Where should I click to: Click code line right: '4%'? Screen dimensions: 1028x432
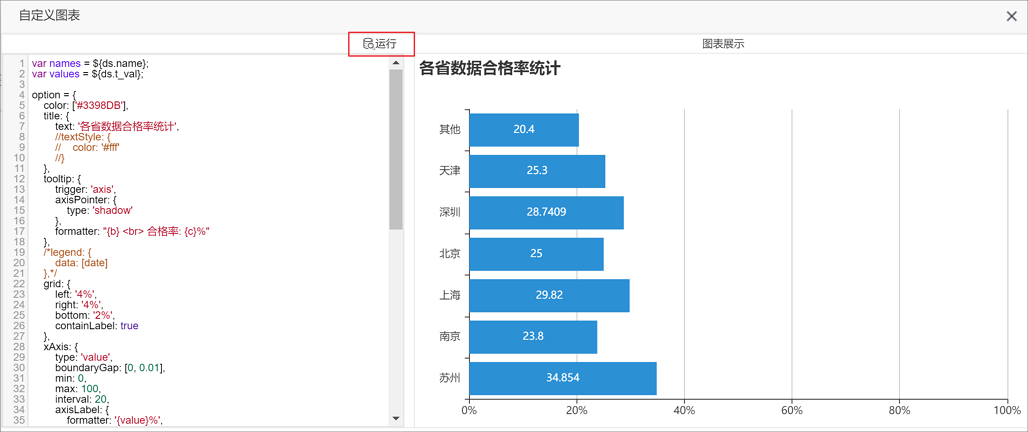coord(80,305)
